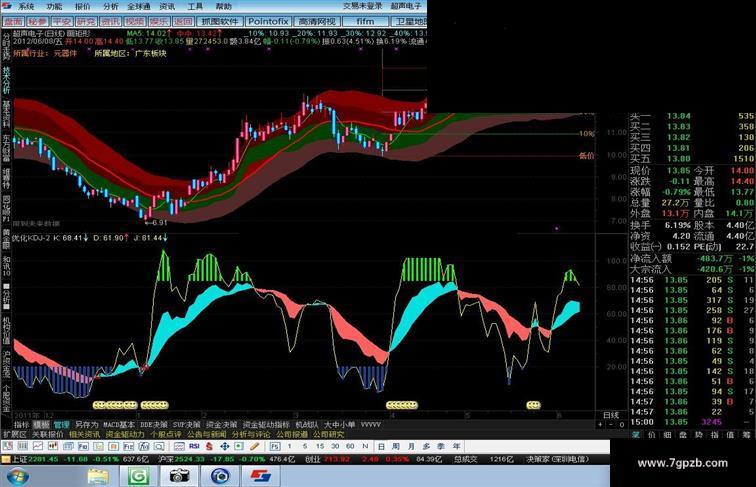This screenshot has width=756, height=487.
Task: Click the pencil drawing tool icon
Action: point(255,446)
